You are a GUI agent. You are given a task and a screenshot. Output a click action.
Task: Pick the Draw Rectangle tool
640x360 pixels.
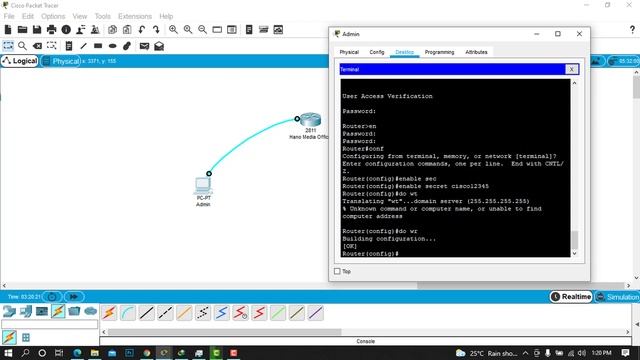pyautogui.click(x=98, y=46)
